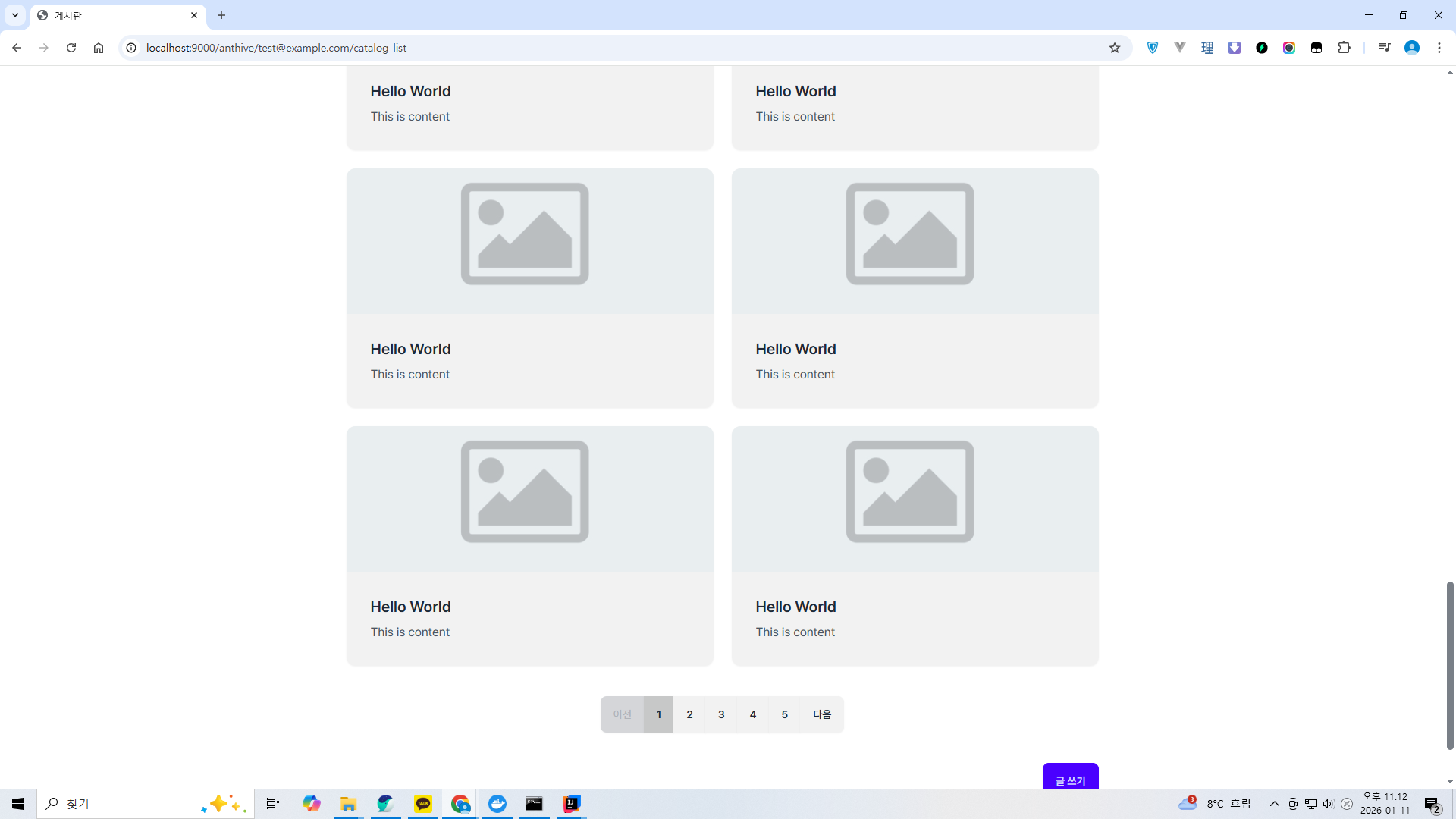Screen dimensions: 1456x819
Task: Click the browser reload icon
Action: [x=71, y=48]
